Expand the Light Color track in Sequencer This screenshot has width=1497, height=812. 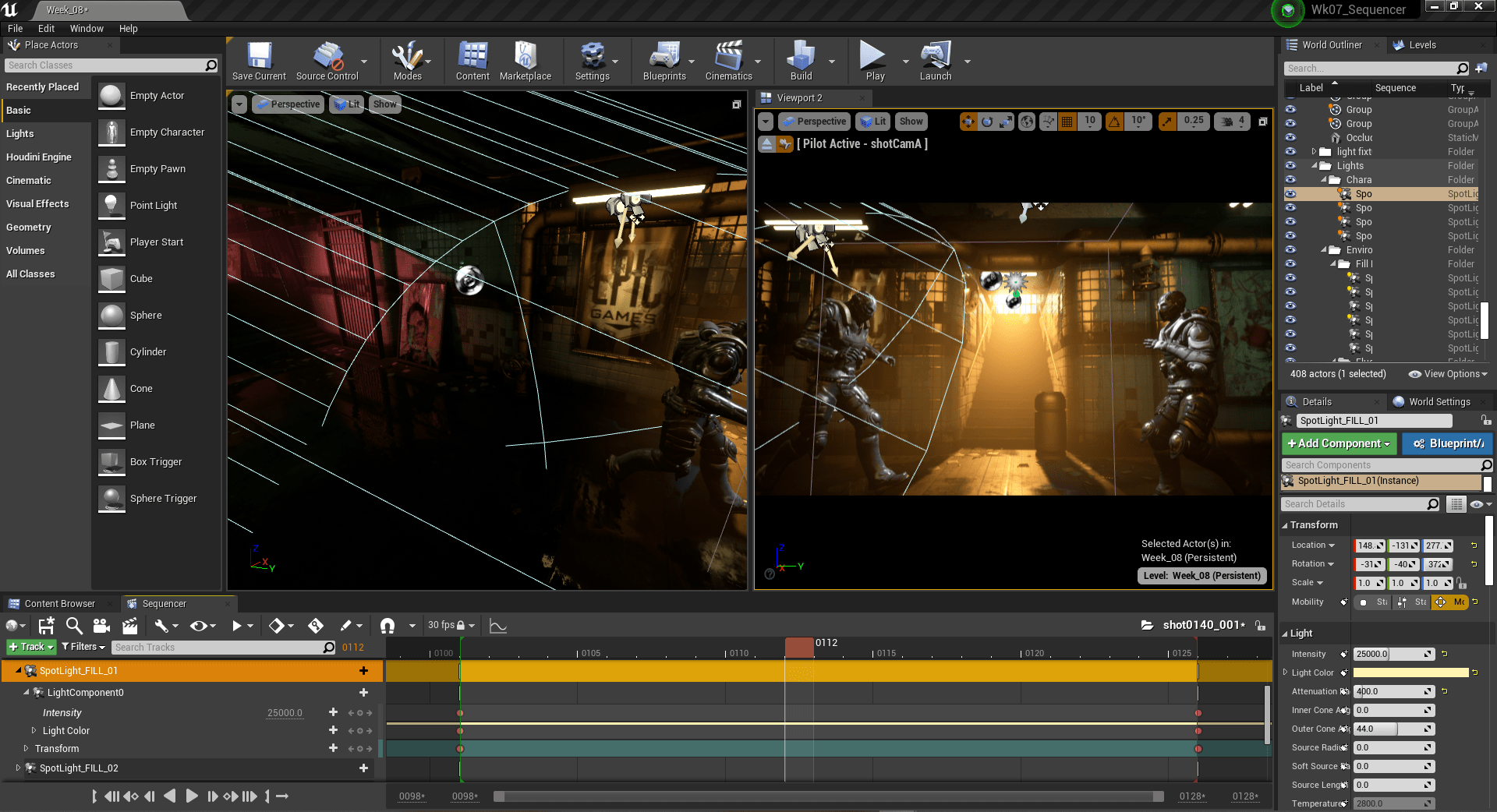(34, 731)
